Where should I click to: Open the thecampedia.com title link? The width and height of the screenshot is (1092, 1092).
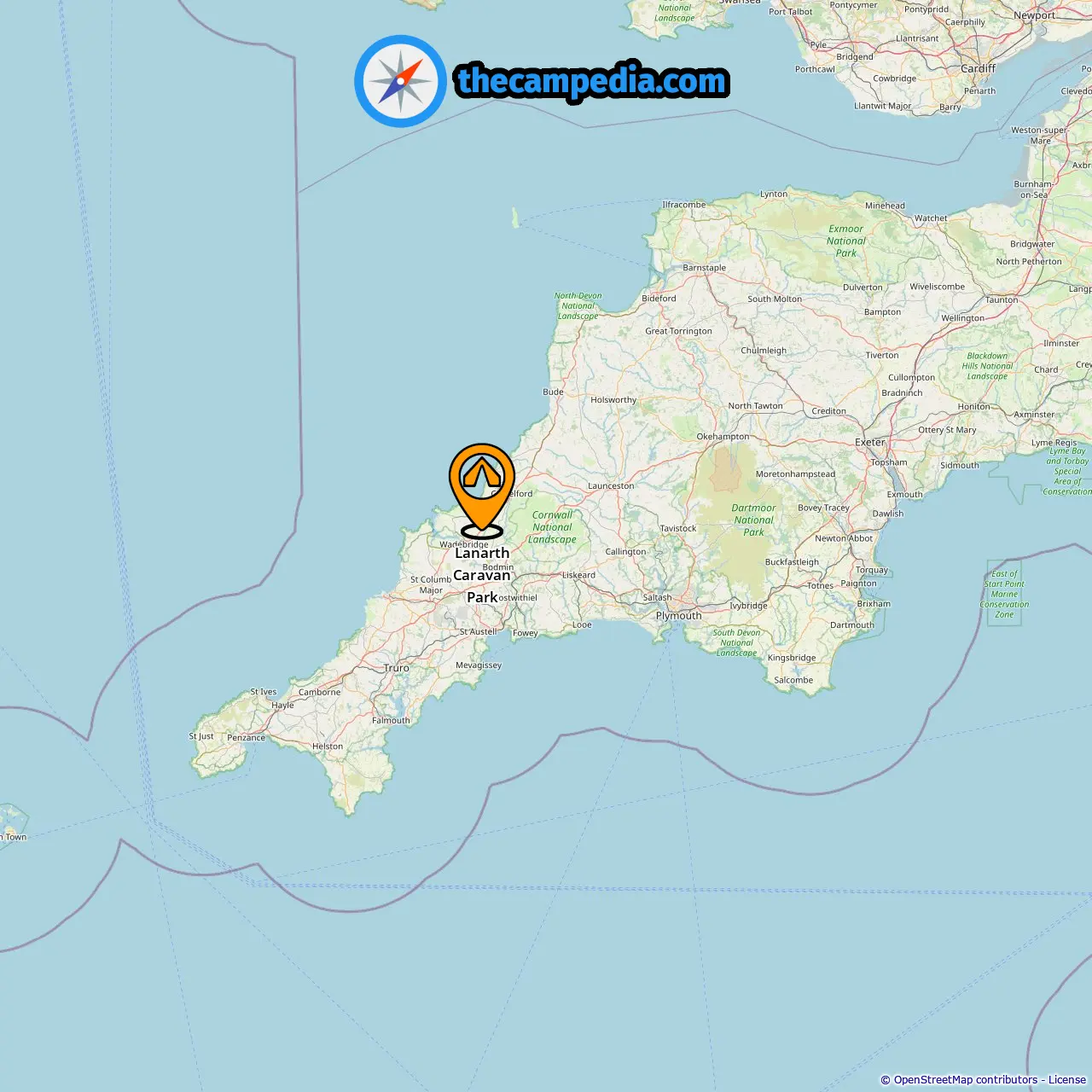pyautogui.click(x=592, y=82)
